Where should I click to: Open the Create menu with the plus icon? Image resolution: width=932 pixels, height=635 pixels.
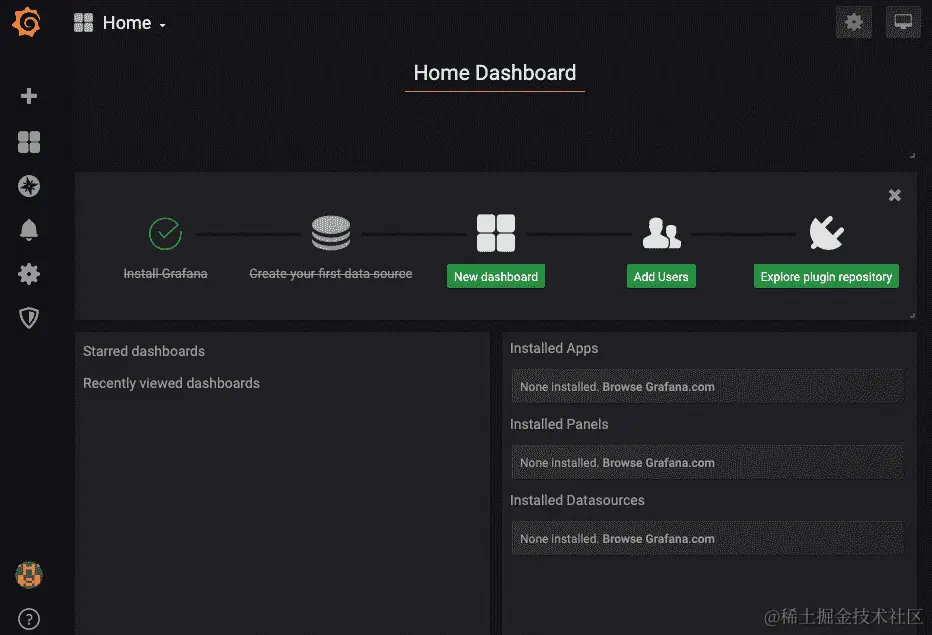tap(28, 96)
